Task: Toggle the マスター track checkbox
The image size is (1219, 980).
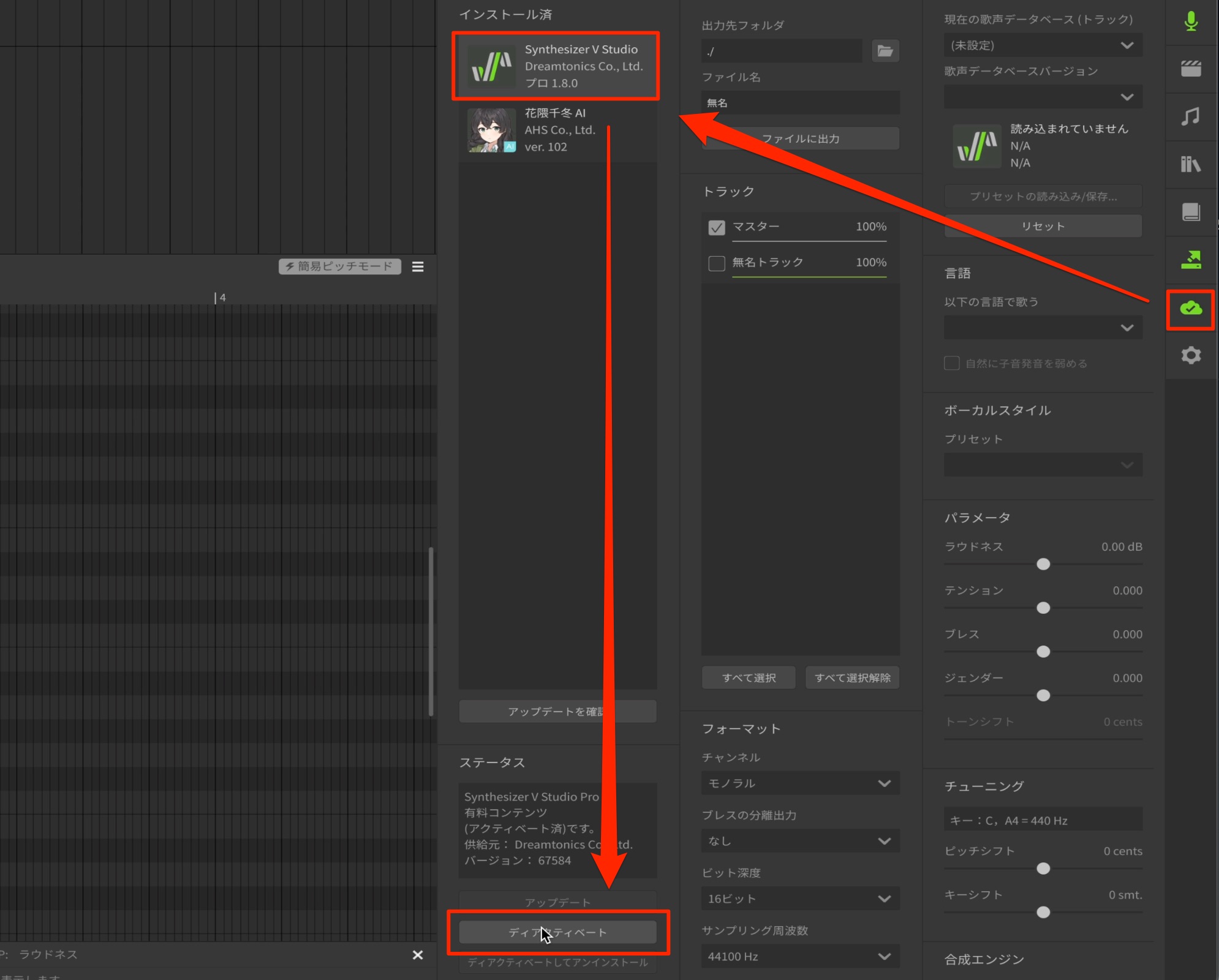Action: (x=716, y=227)
